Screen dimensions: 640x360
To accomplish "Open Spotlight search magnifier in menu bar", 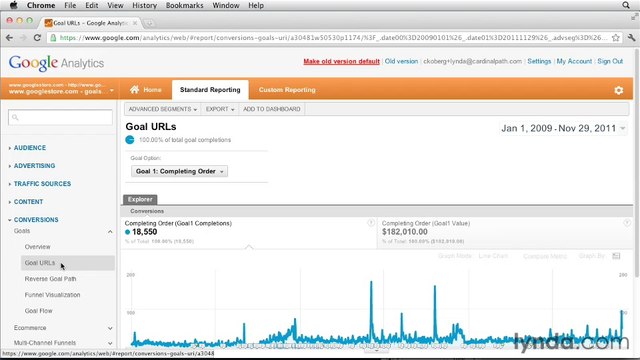I will (x=626, y=5).
